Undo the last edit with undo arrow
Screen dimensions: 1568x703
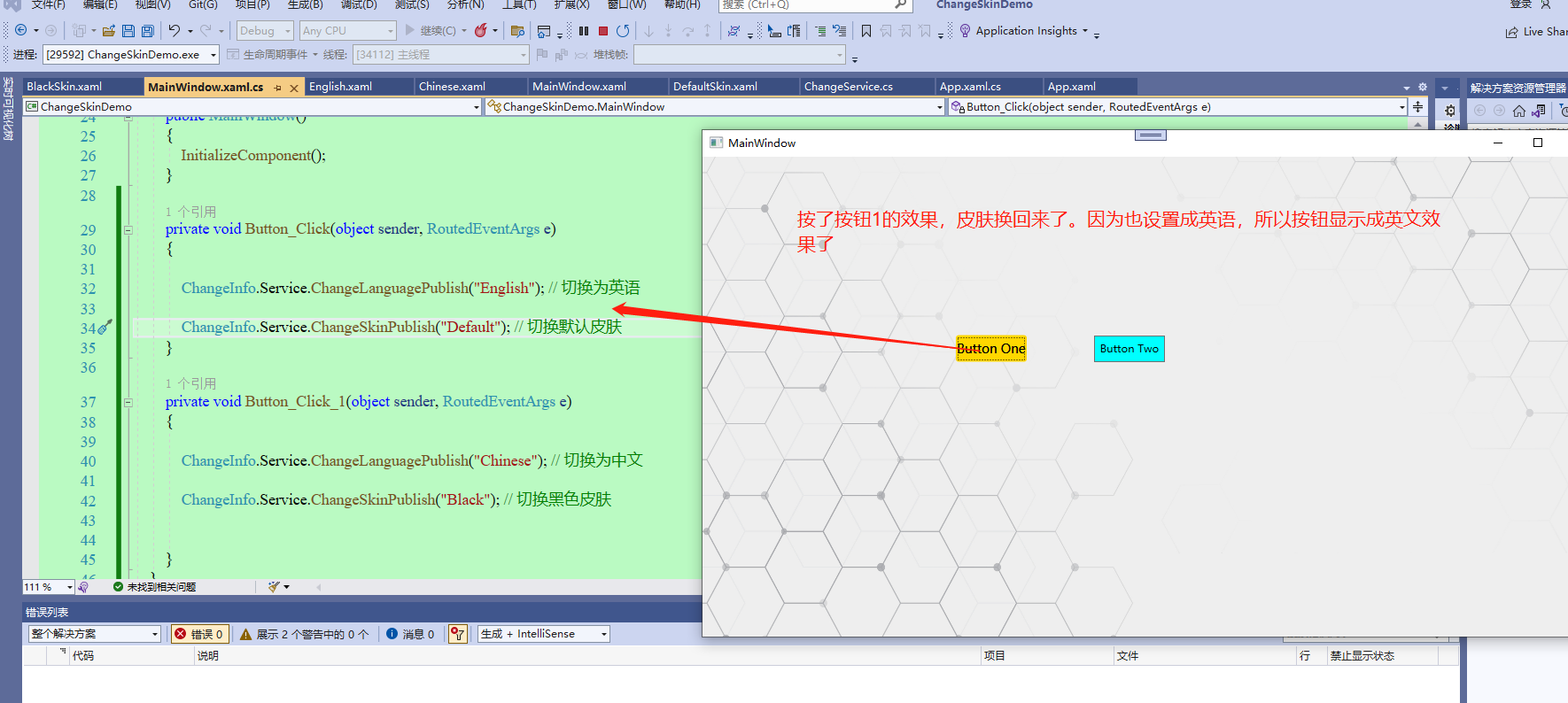tap(175, 31)
